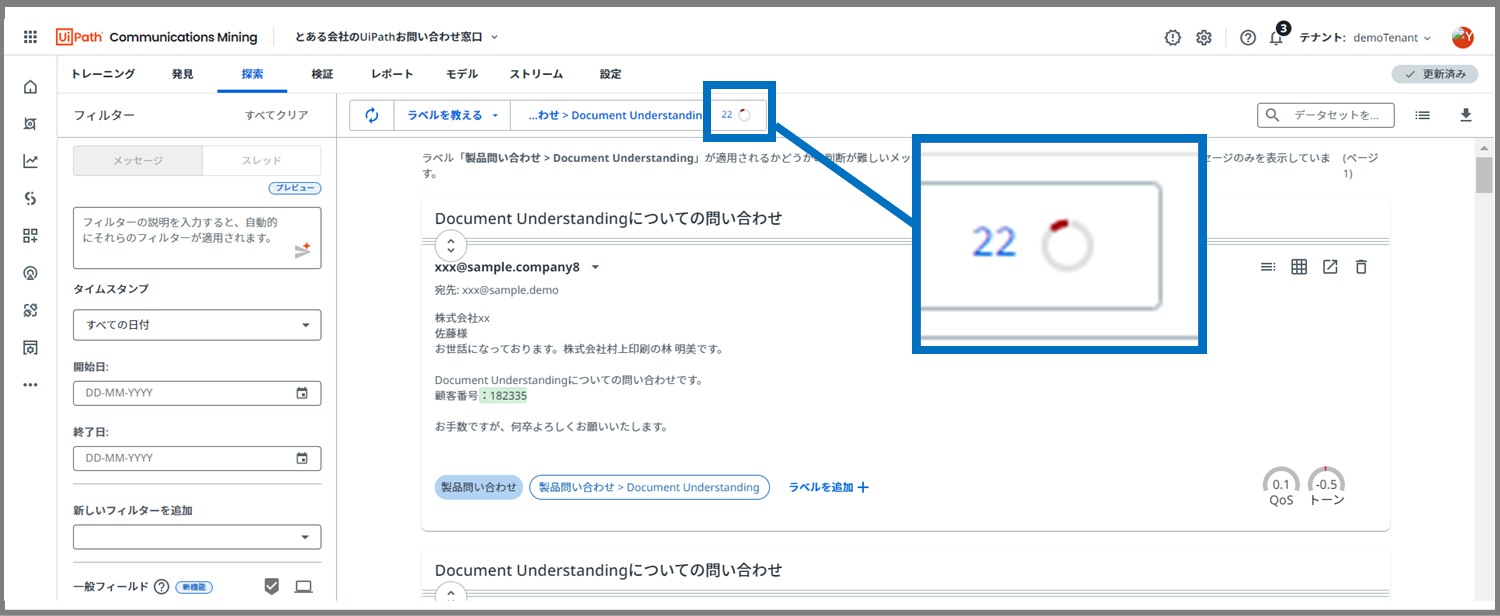Open the すべての日付 timestamp dropdown
1500x616 pixels.
(x=197, y=325)
